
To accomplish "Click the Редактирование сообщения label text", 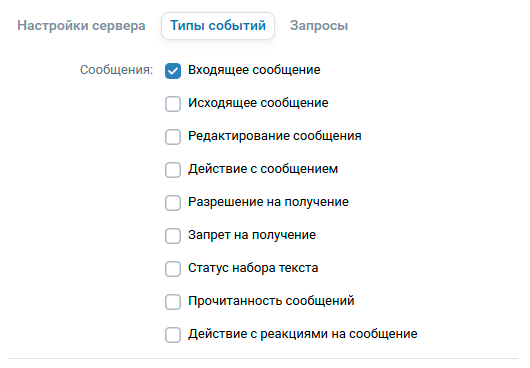I will click(275, 136).
